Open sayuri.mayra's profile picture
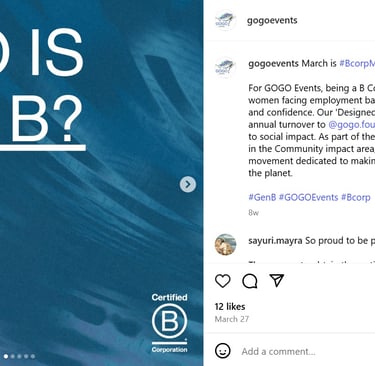Image resolution: width=375 pixels, height=366 pixels. tap(225, 244)
